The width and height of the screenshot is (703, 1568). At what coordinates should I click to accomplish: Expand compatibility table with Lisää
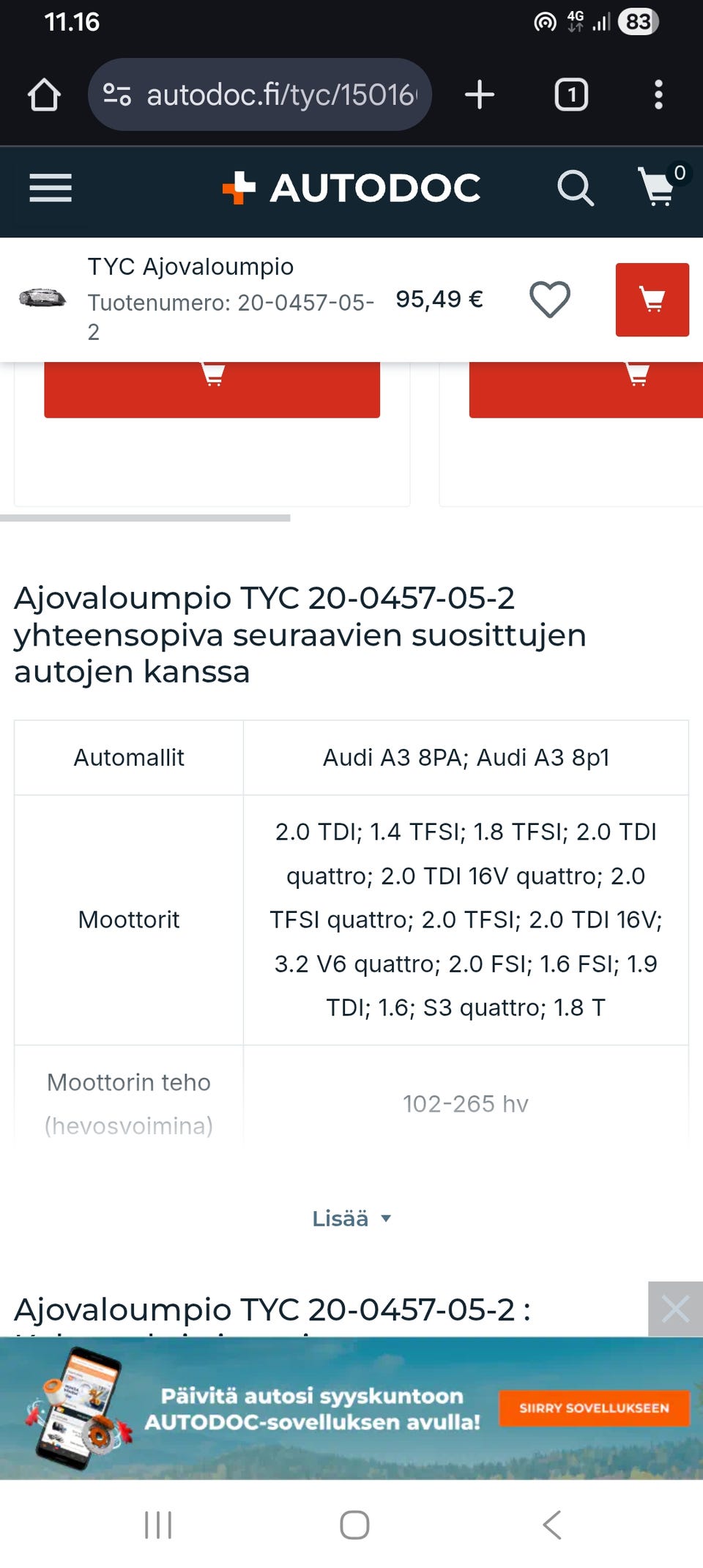[x=351, y=1218]
